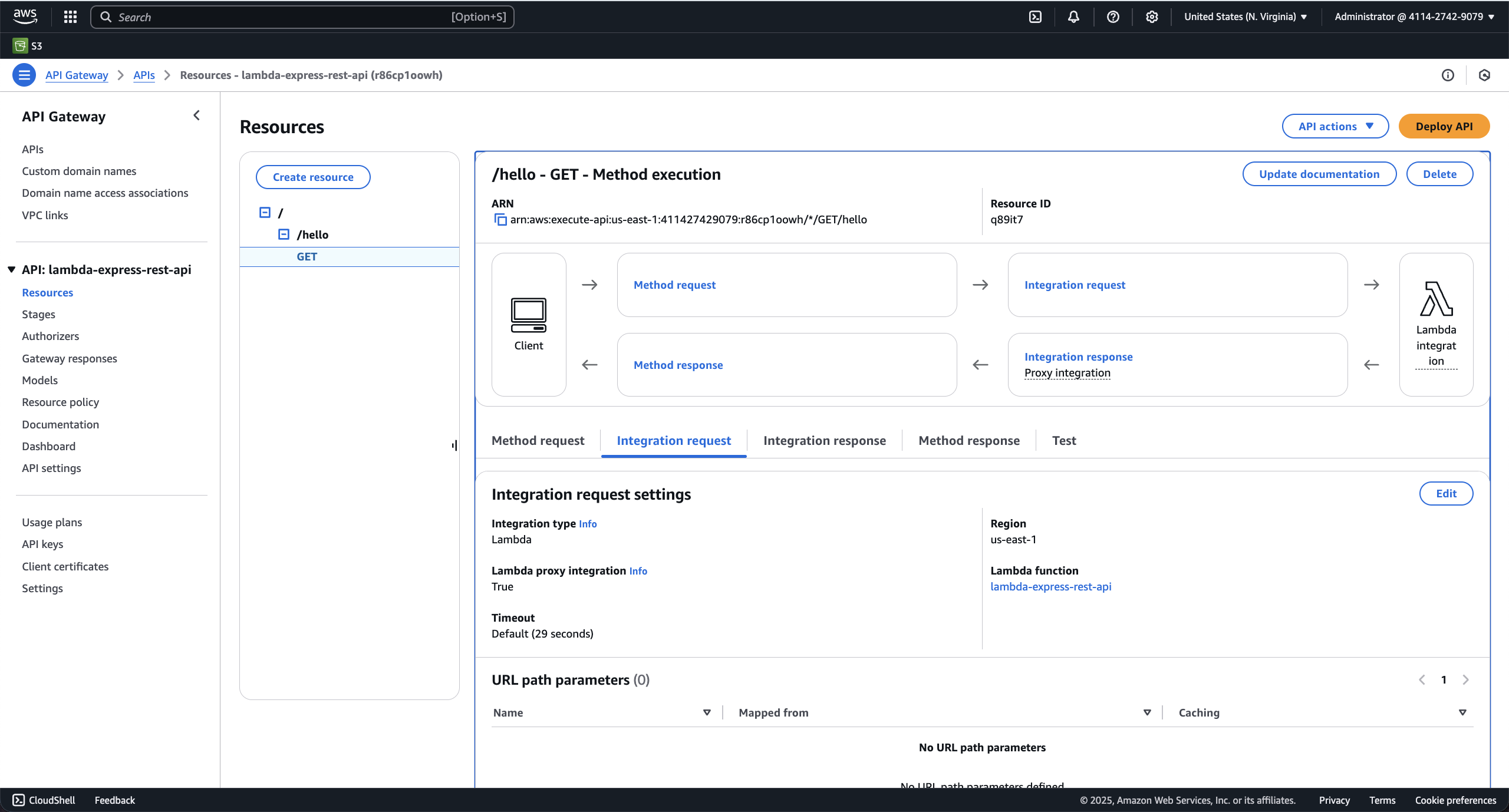Open the lambda-express-rest-api function link
The image size is (1509, 812).
coord(1050,586)
